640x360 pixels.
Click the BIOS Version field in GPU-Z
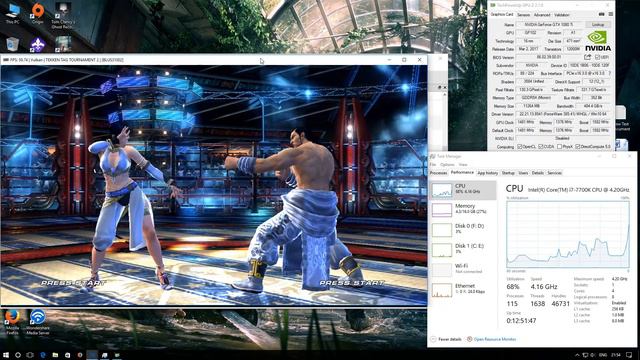(x=549, y=57)
